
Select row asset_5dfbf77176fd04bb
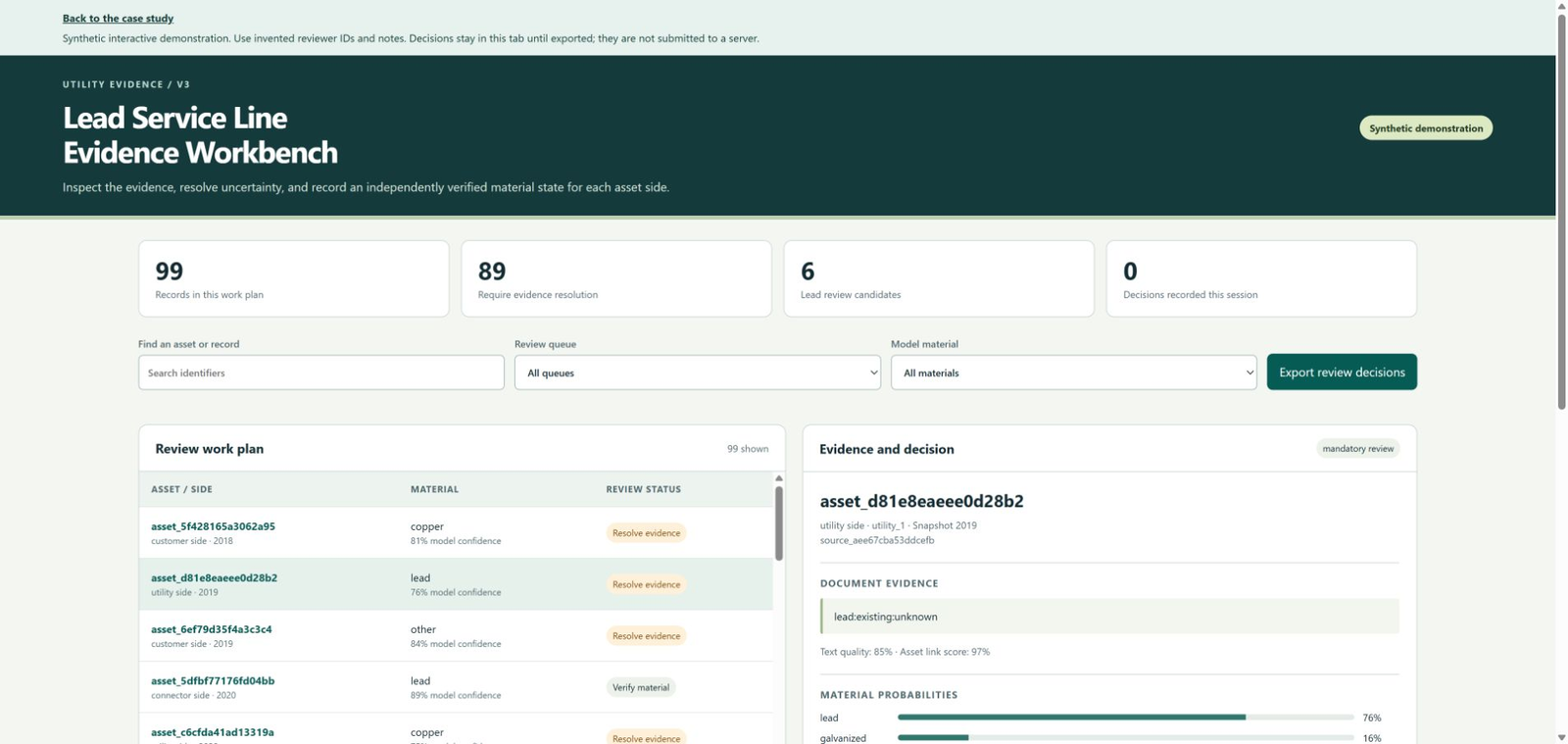(x=456, y=687)
